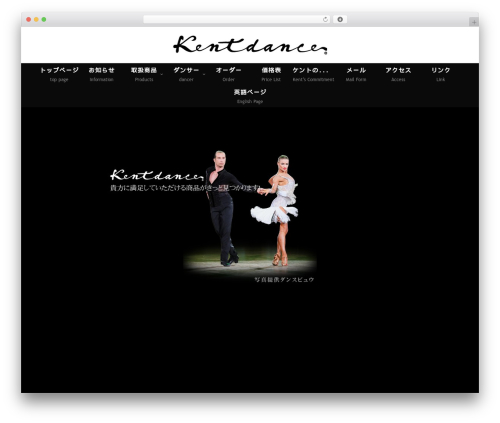Minimize the window with the yellow button

(x=36, y=20)
